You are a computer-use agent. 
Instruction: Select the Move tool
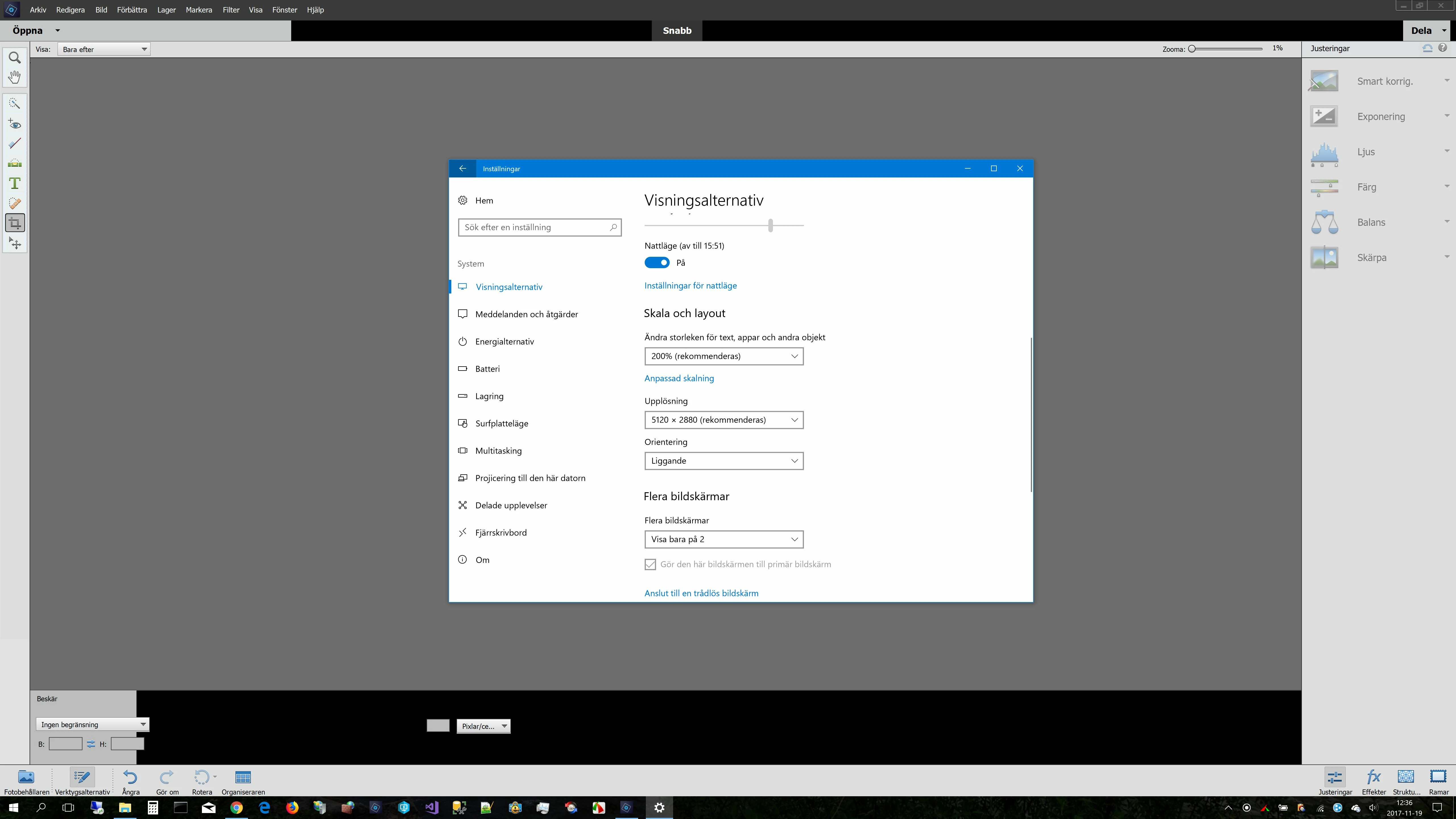(x=15, y=243)
